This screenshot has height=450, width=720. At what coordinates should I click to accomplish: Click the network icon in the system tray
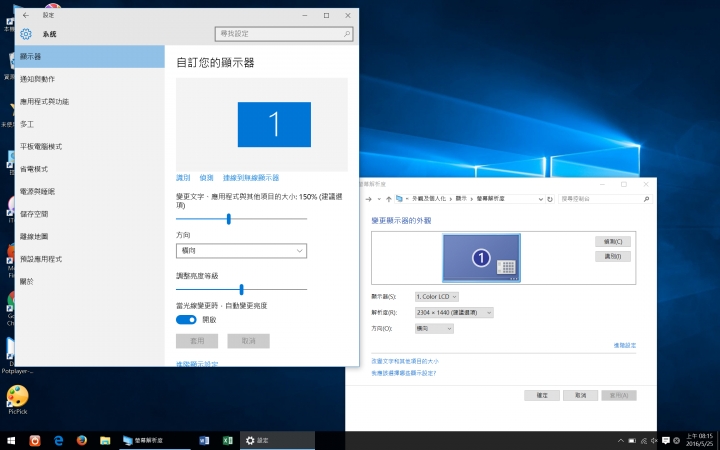[644, 441]
